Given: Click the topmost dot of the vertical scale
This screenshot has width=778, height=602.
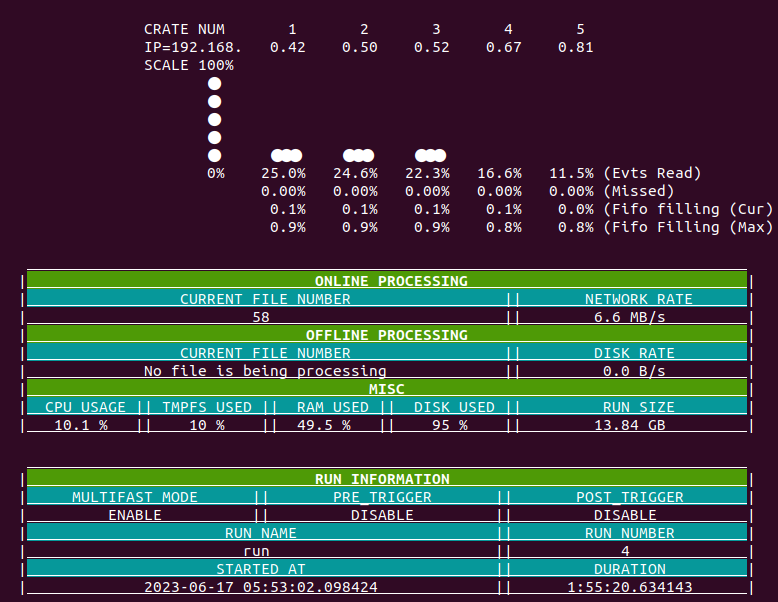Looking at the screenshot, I should [214, 83].
